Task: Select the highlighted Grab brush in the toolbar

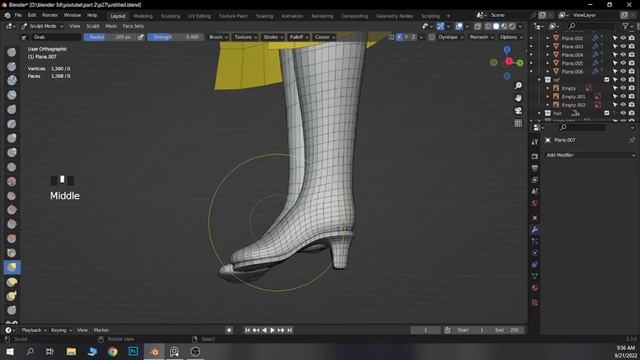Action: pos(12,267)
